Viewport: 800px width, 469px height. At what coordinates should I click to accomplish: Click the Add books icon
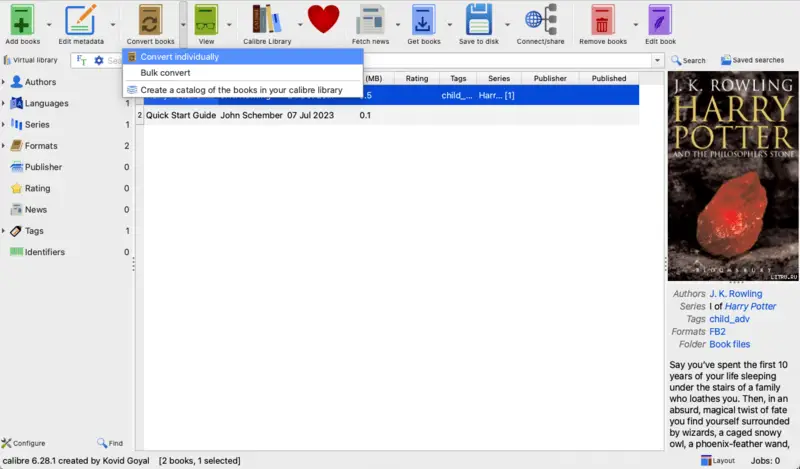click(x=21, y=20)
